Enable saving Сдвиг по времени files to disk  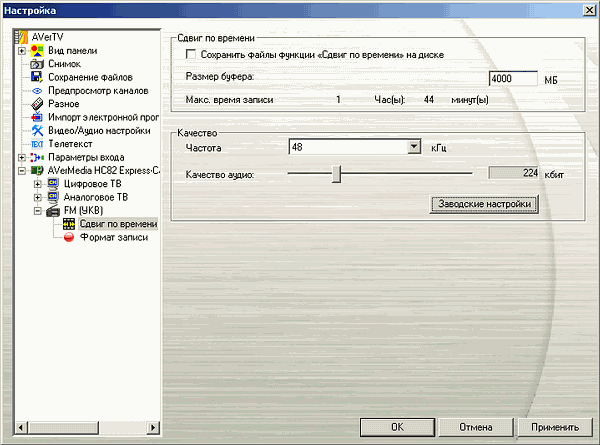192,56
